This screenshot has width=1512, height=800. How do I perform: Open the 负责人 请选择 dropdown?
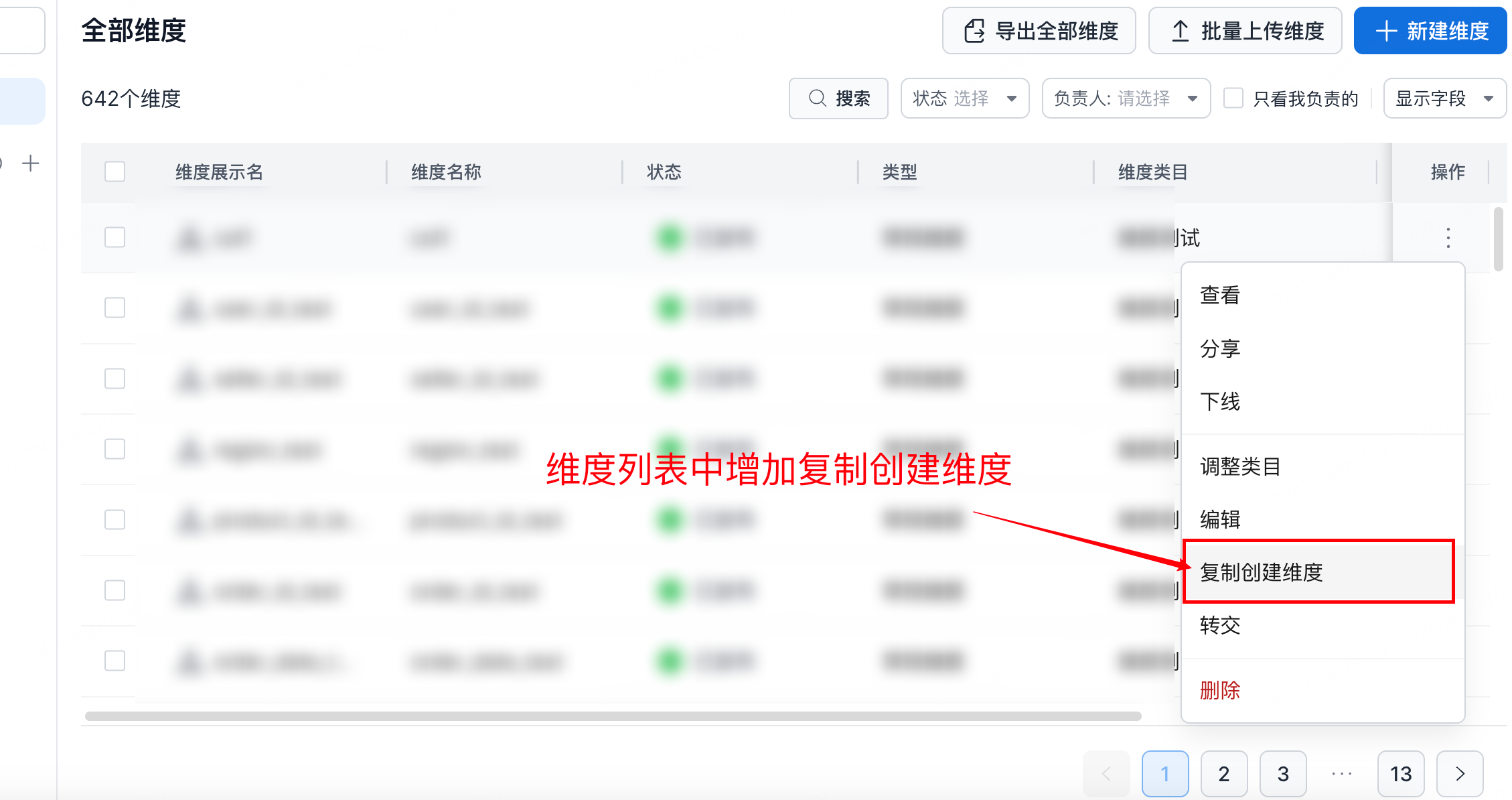coord(1126,98)
